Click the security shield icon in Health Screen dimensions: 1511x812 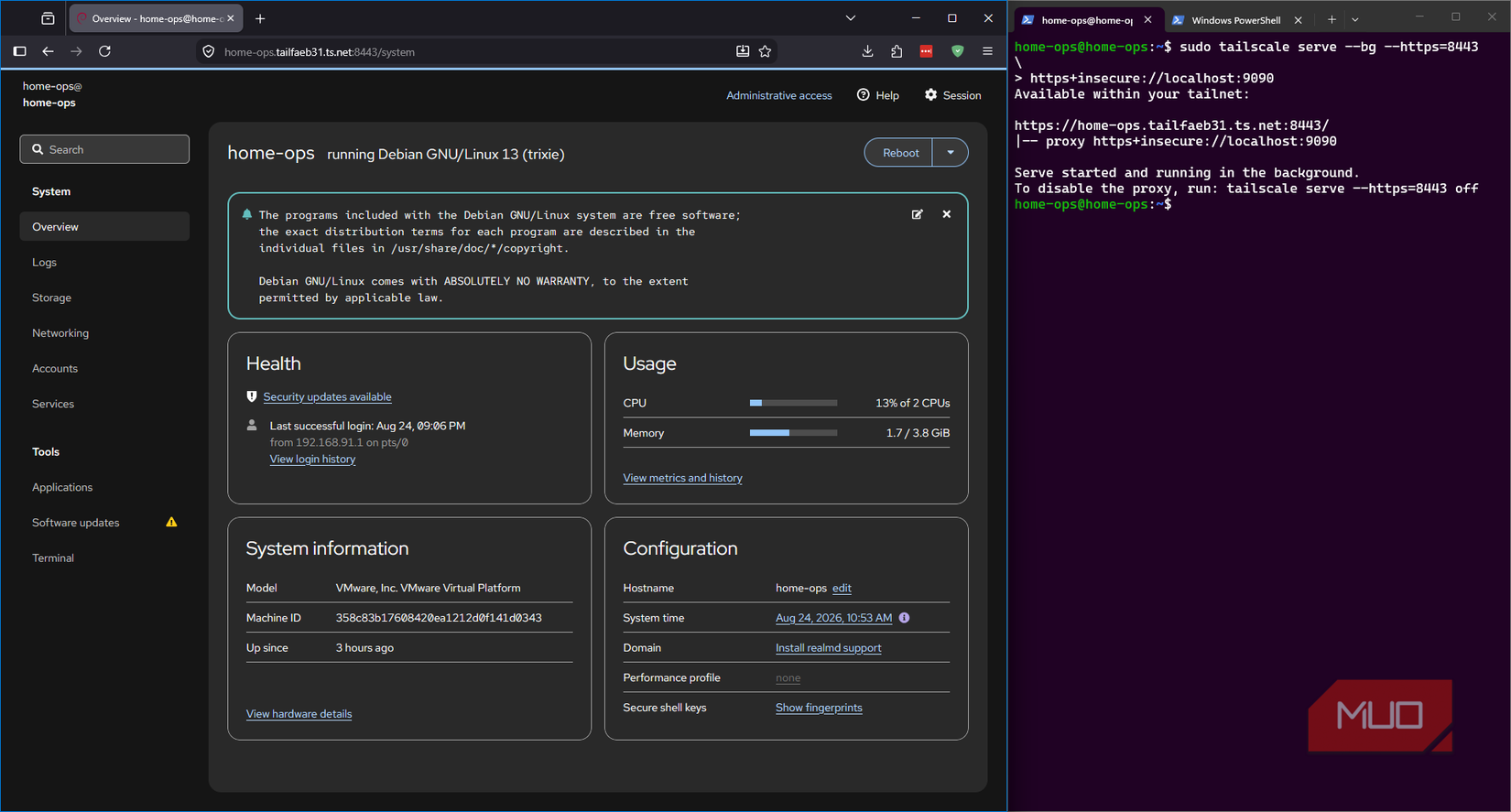coord(252,396)
